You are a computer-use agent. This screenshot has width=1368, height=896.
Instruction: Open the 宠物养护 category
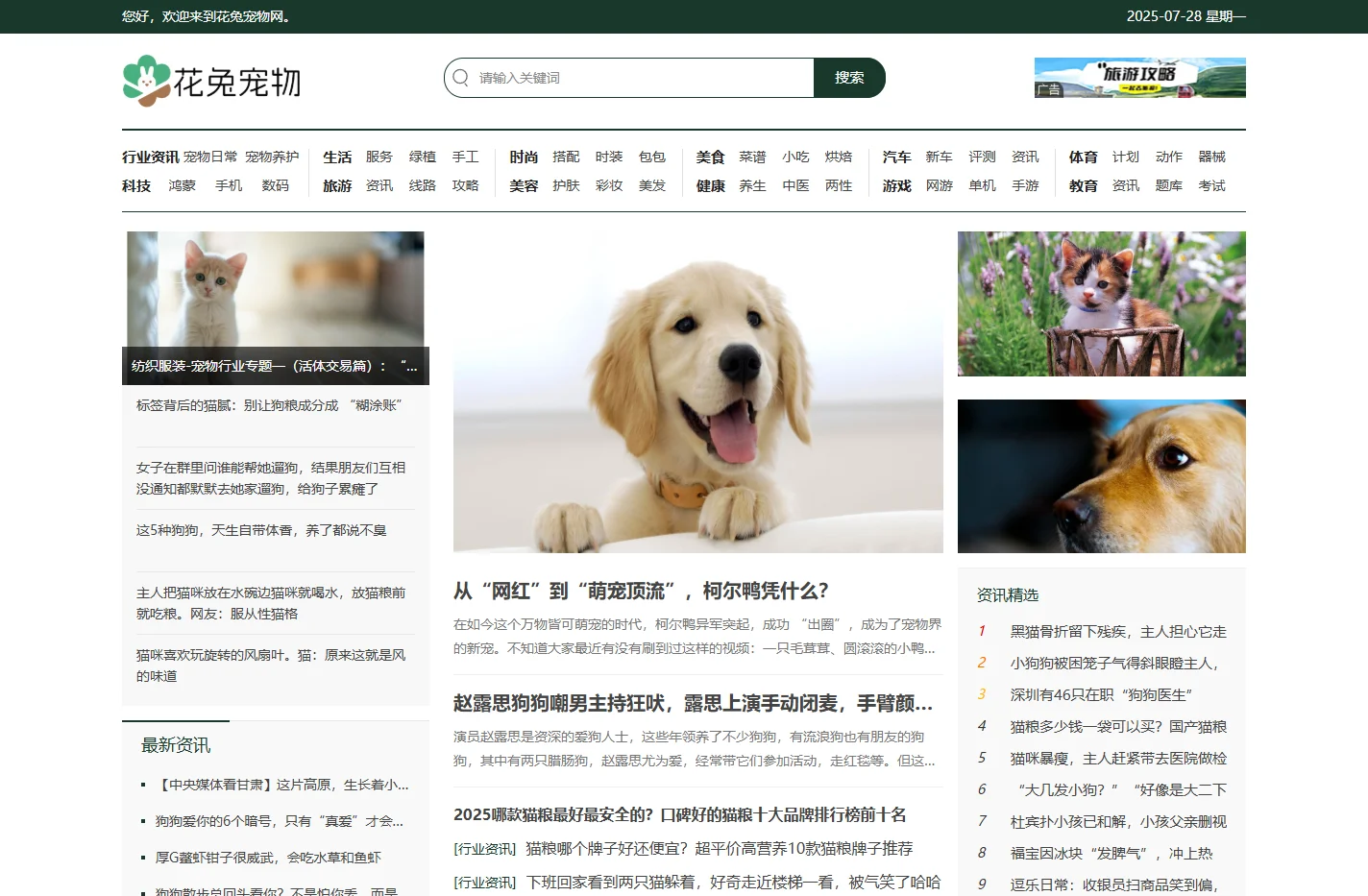[x=272, y=157]
